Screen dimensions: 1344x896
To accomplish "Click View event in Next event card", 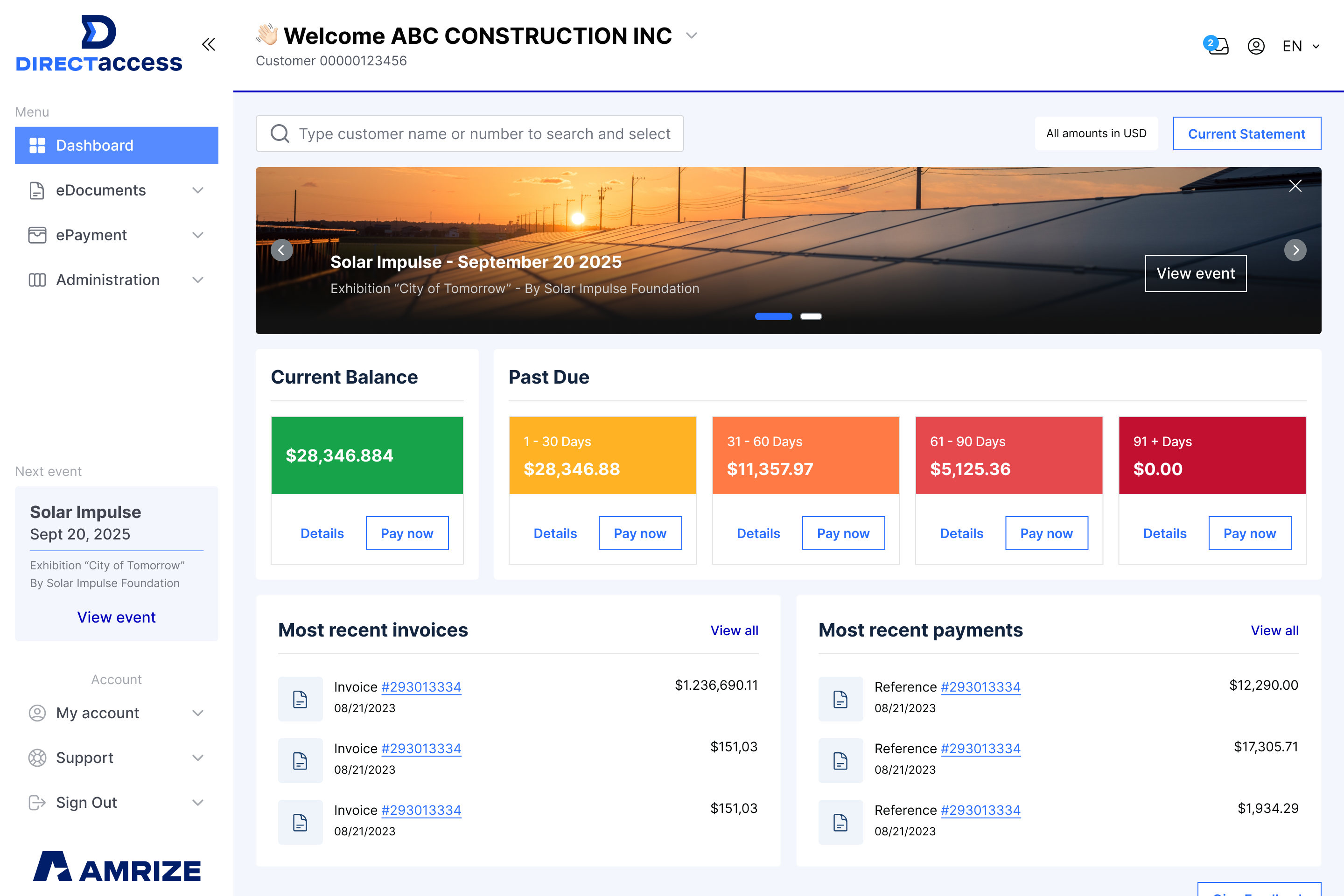I will click(x=117, y=617).
